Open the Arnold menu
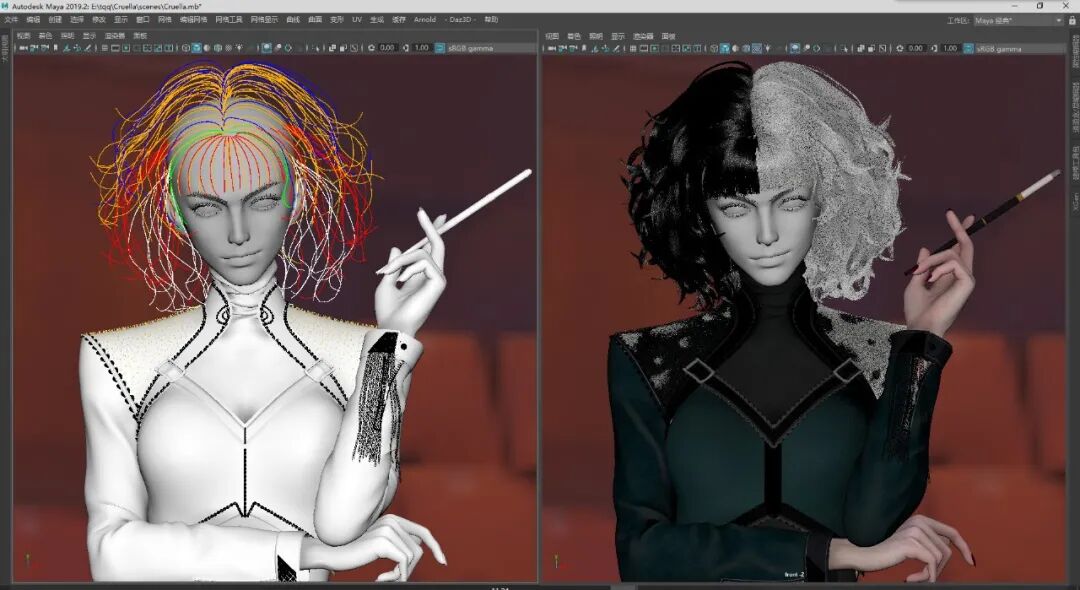The image size is (1080, 590). pyautogui.click(x=425, y=20)
